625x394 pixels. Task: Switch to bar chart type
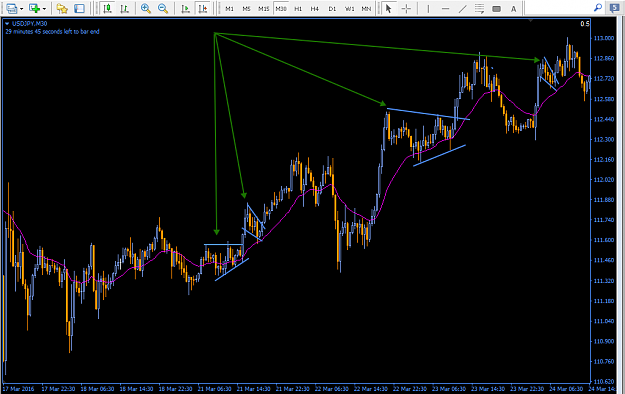[x=124, y=8]
